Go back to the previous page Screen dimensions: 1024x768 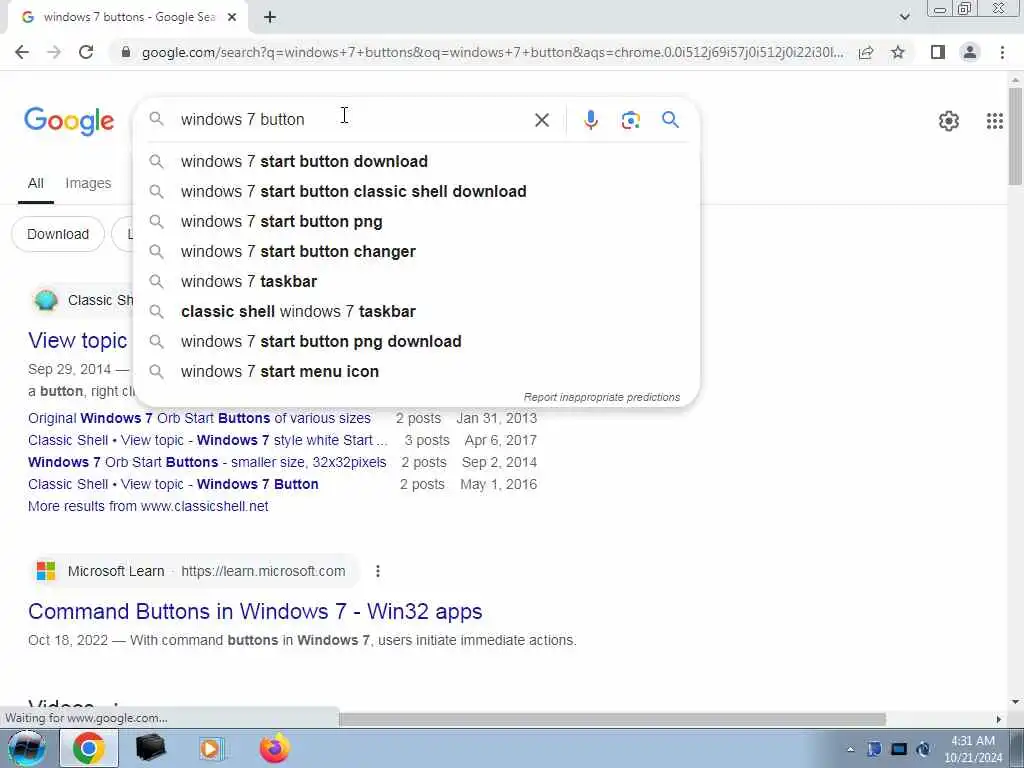coord(22,52)
